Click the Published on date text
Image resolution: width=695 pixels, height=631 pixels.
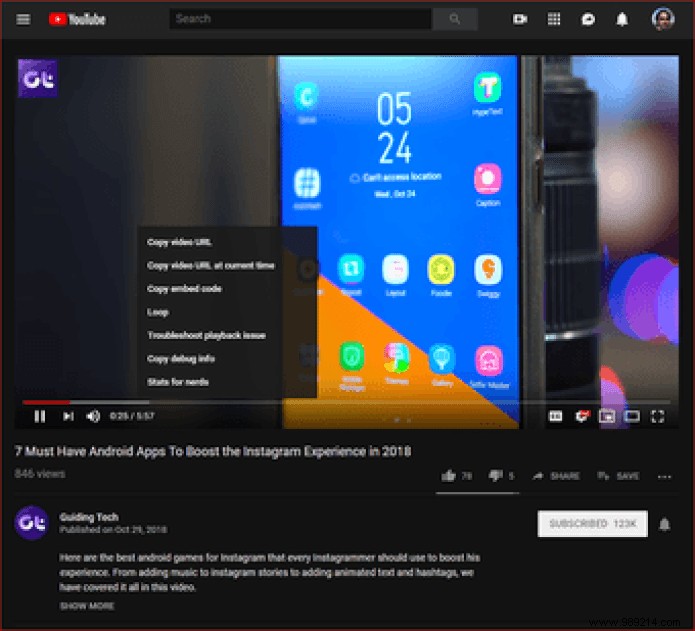pyautogui.click(x=113, y=530)
